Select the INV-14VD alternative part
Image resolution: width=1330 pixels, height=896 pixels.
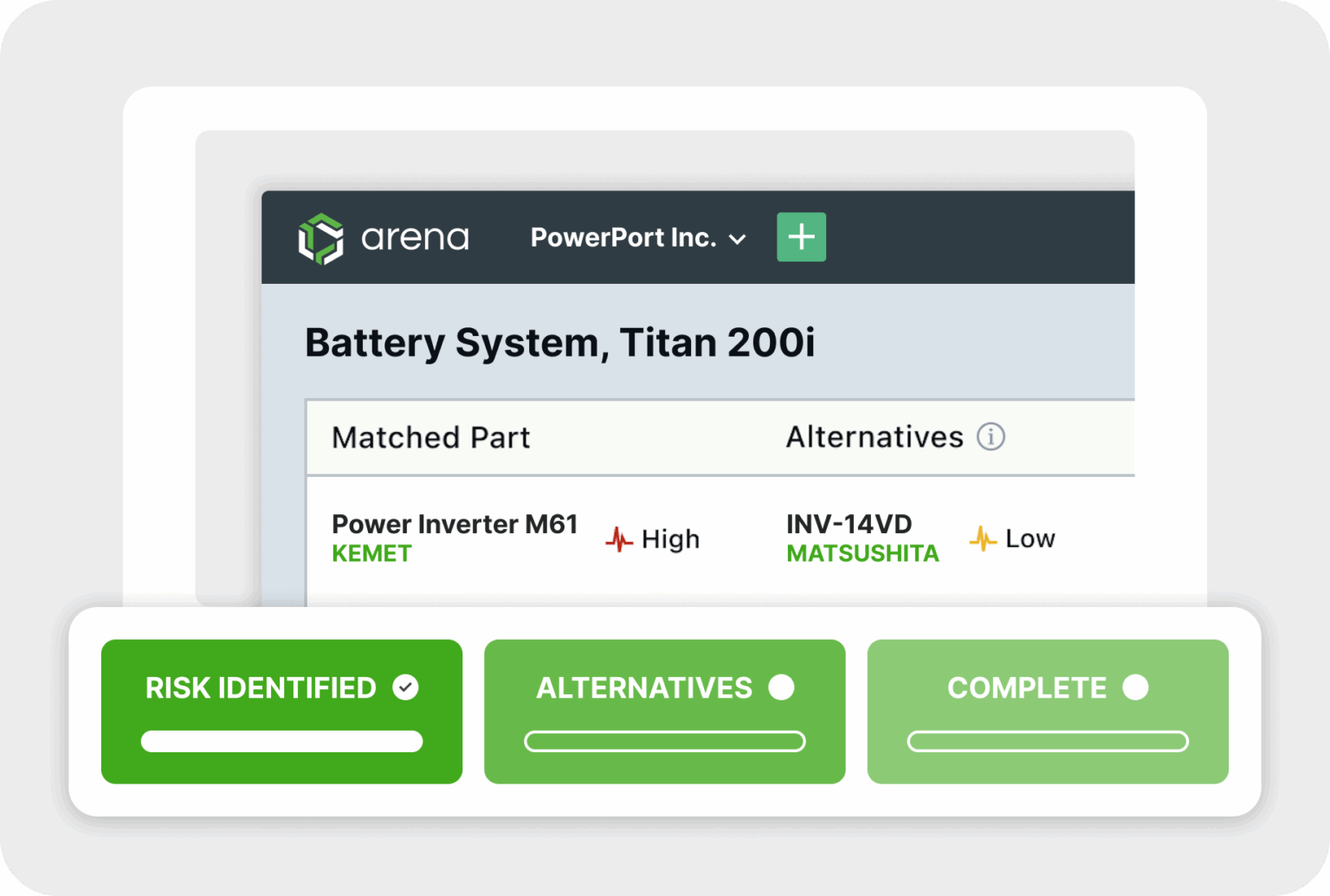pyautogui.click(x=849, y=525)
